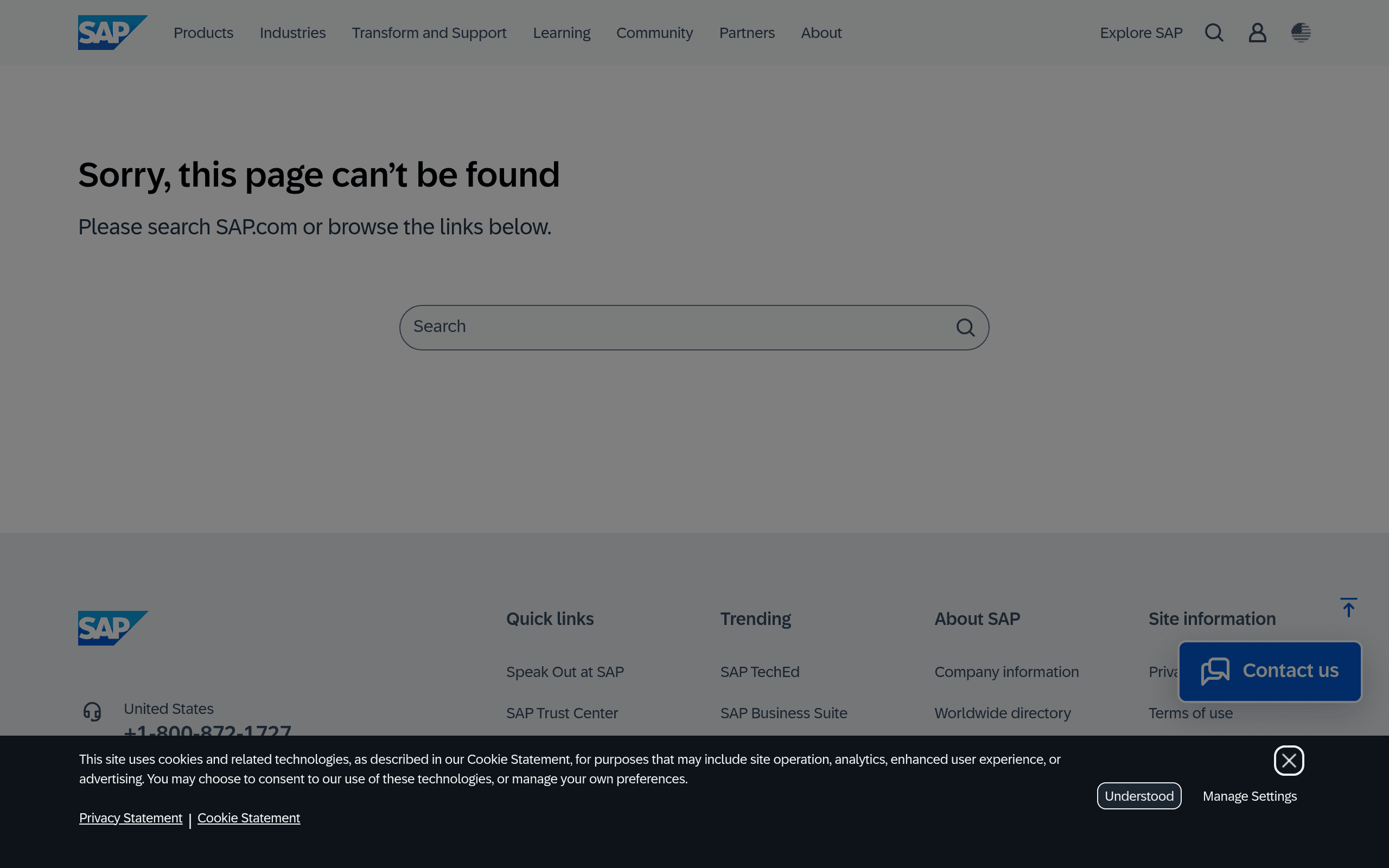The height and width of the screenshot is (868, 1389).
Task: Close the cookie banner with the X
Action: click(x=1289, y=761)
